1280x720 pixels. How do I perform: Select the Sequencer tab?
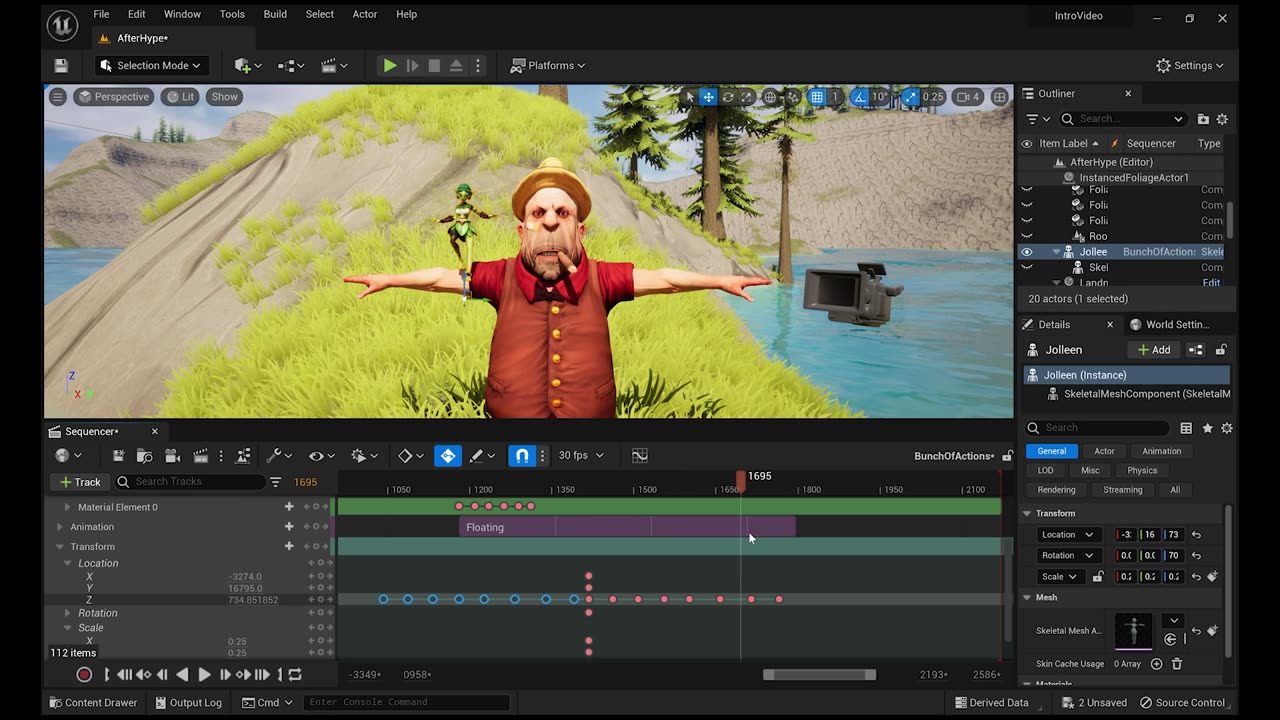click(x=91, y=431)
